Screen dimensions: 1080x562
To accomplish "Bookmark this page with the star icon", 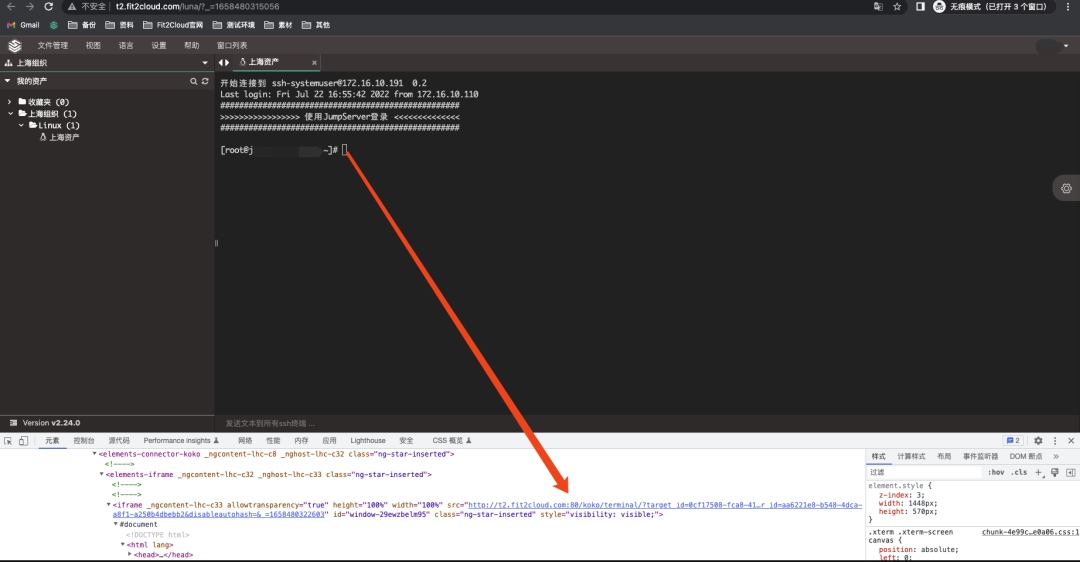I will coord(897,6).
